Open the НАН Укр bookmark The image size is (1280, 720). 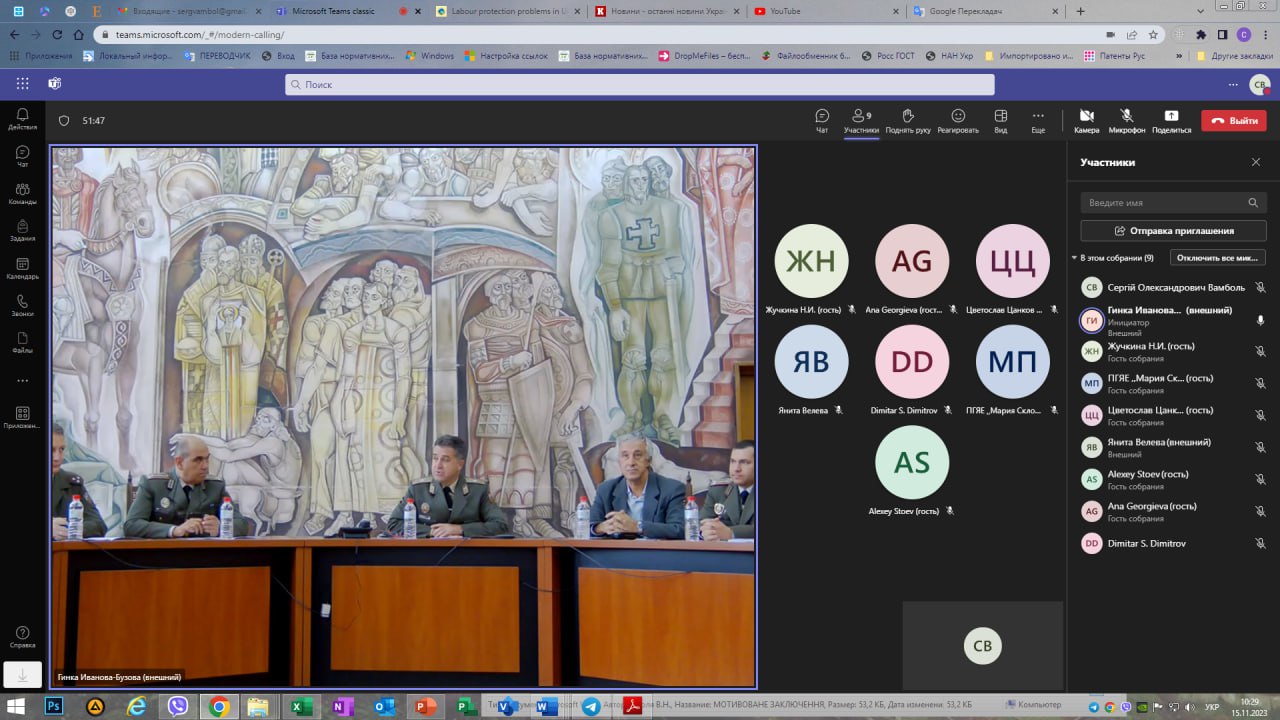[x=949, y=56]
